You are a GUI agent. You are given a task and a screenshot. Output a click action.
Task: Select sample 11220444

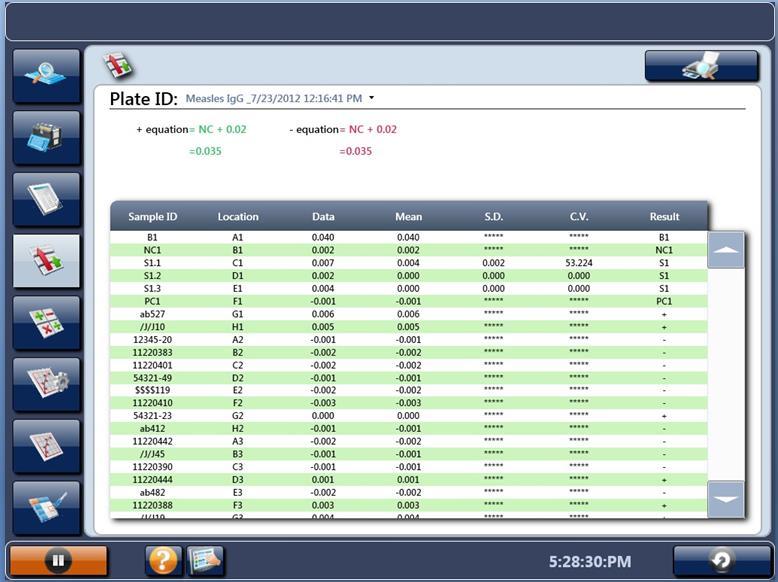tap(152, 480)
